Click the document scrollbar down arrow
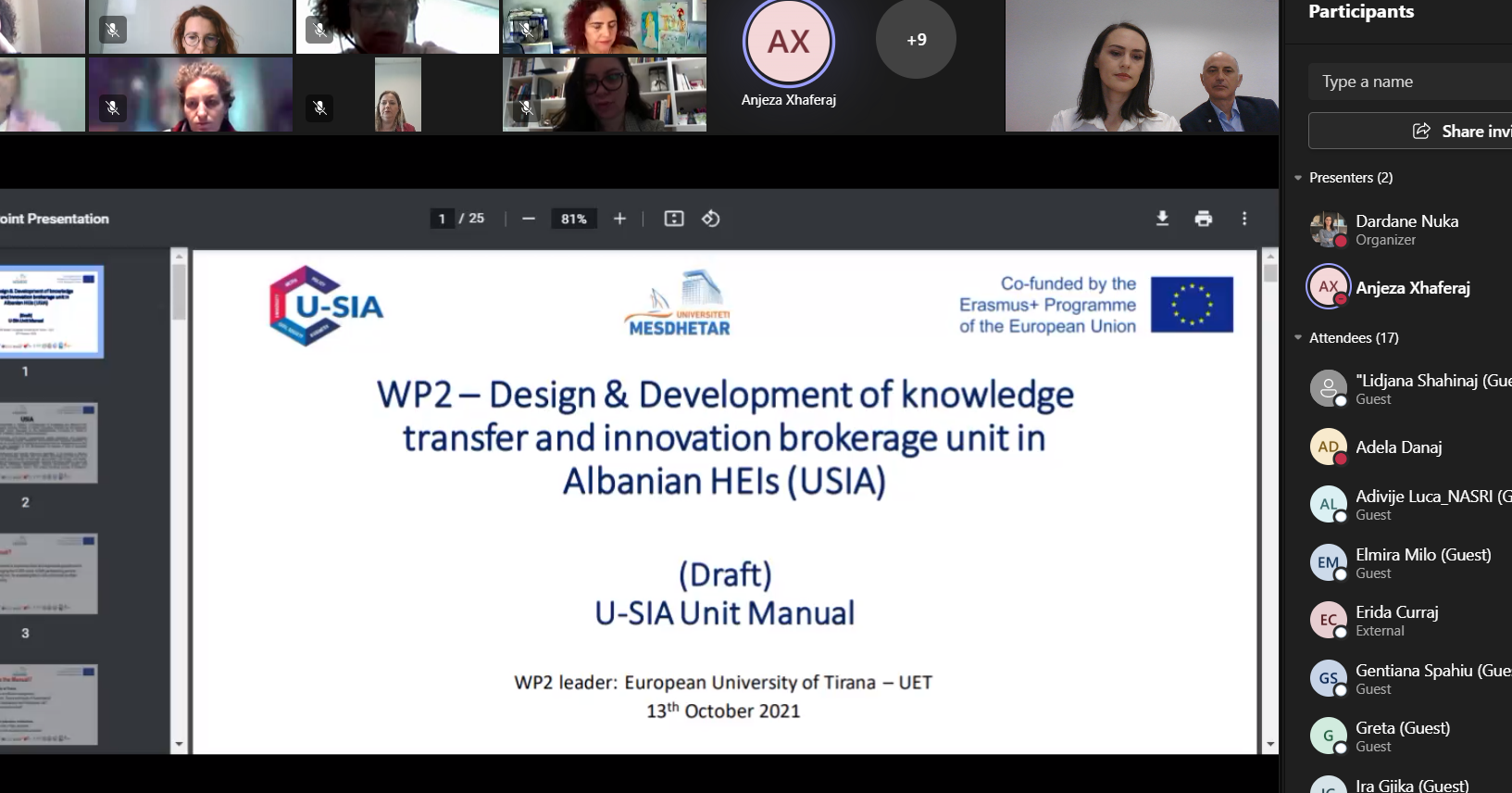1512x793 pixels. pyautogui.click(x=1270, y=744)
